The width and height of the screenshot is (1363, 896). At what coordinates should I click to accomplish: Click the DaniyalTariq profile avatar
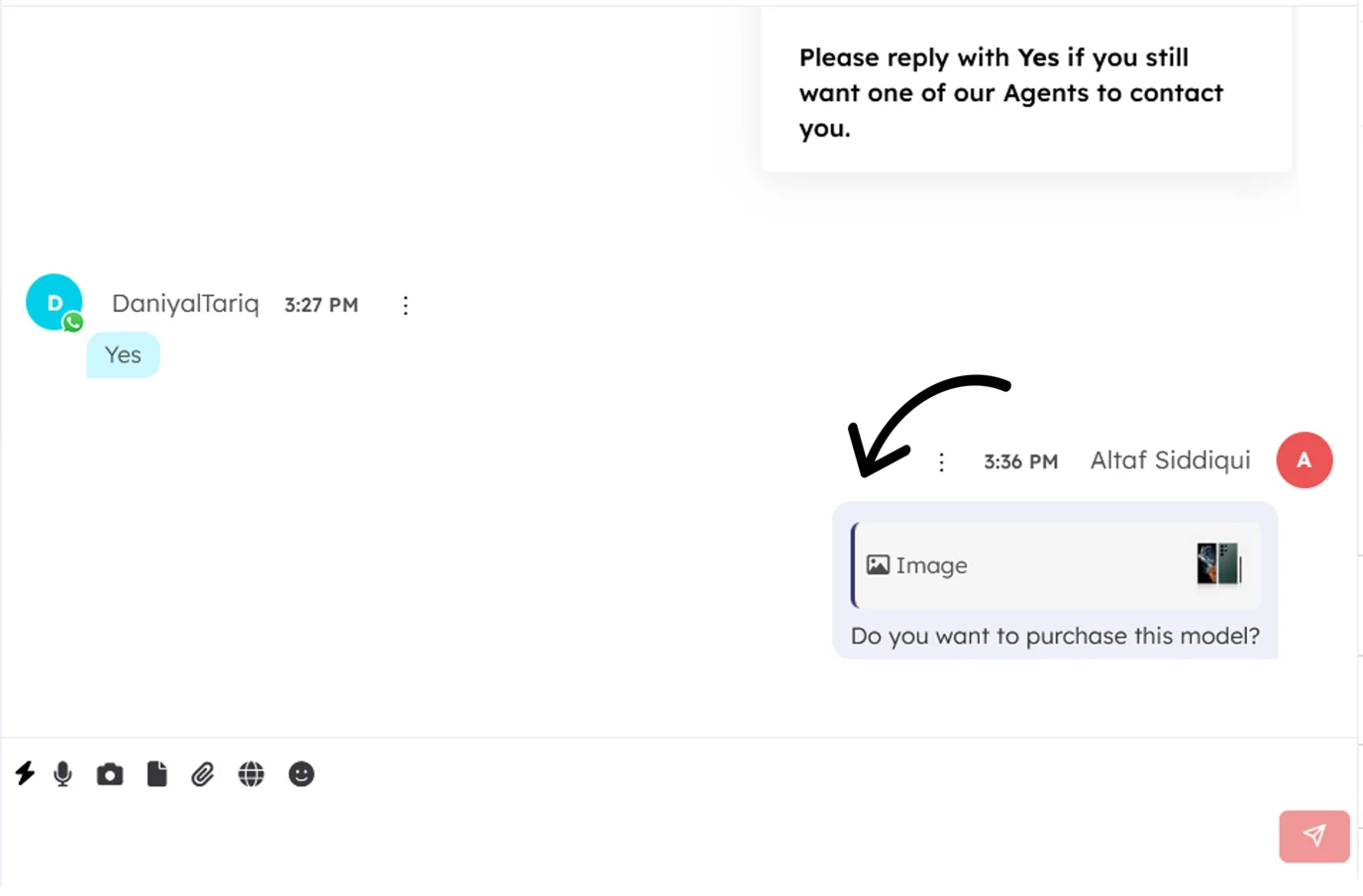[x=52, y=300]
